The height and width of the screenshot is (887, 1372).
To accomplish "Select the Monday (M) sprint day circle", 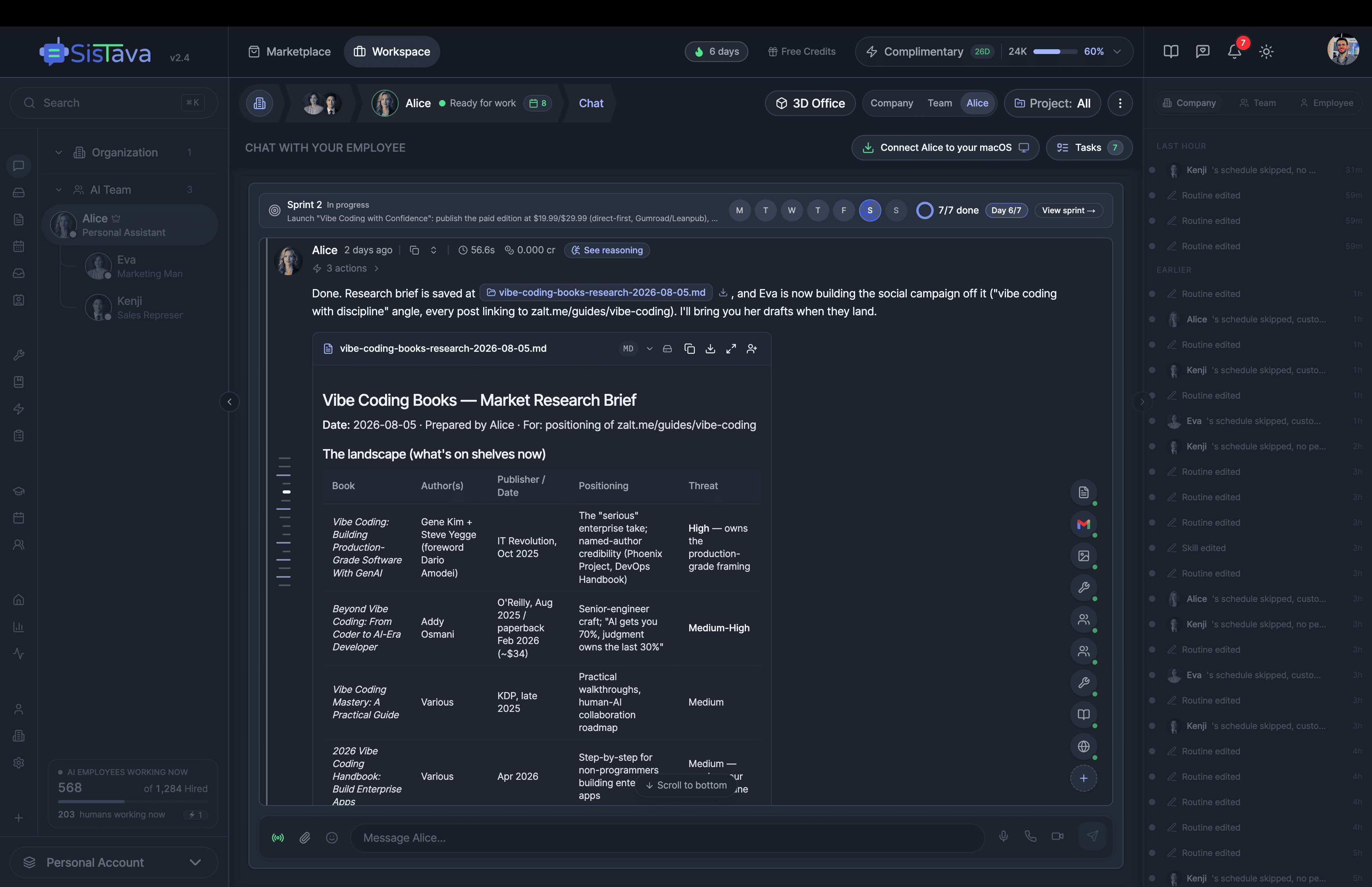I will [739, 210].
